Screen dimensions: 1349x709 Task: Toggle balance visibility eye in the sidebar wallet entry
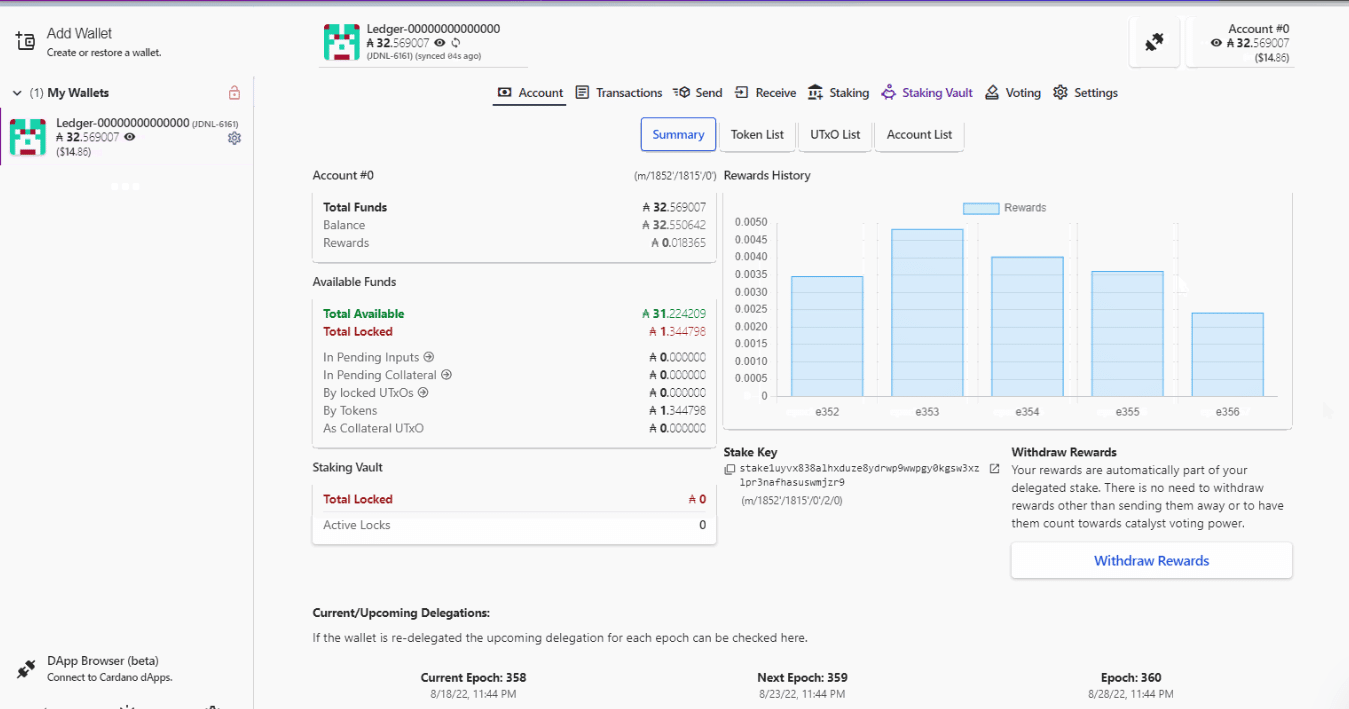click(130, 137)
